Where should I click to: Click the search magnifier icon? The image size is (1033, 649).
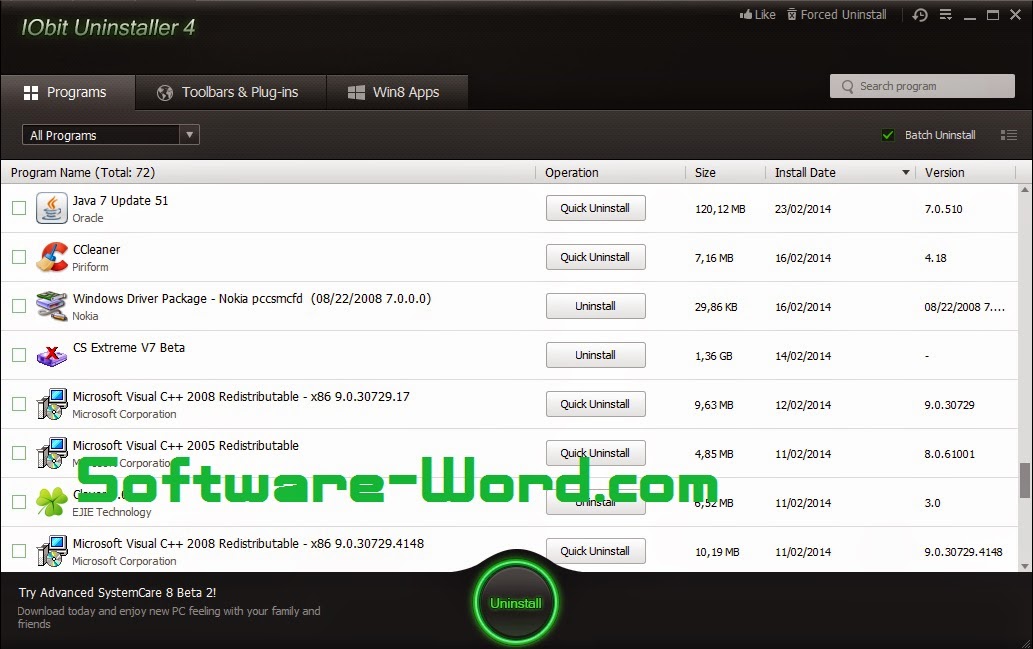(847, 86)
